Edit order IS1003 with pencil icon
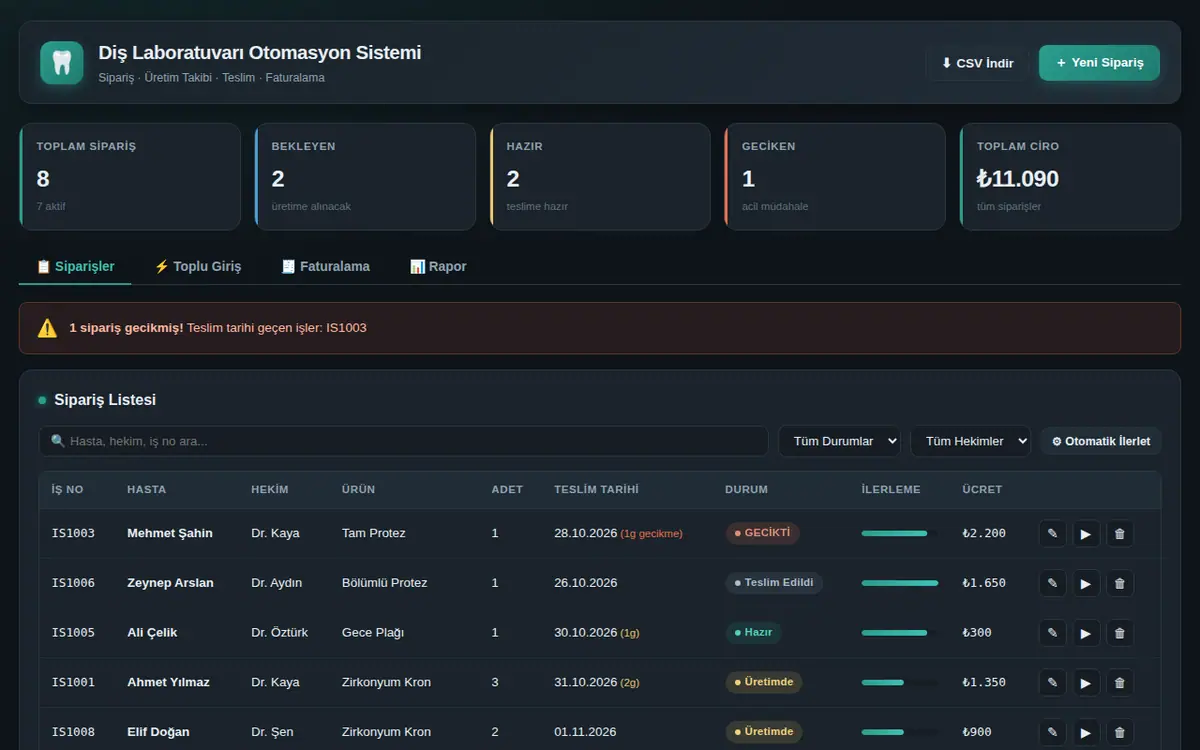The height and width of the screenshot is (750, 1200). 1052,533
